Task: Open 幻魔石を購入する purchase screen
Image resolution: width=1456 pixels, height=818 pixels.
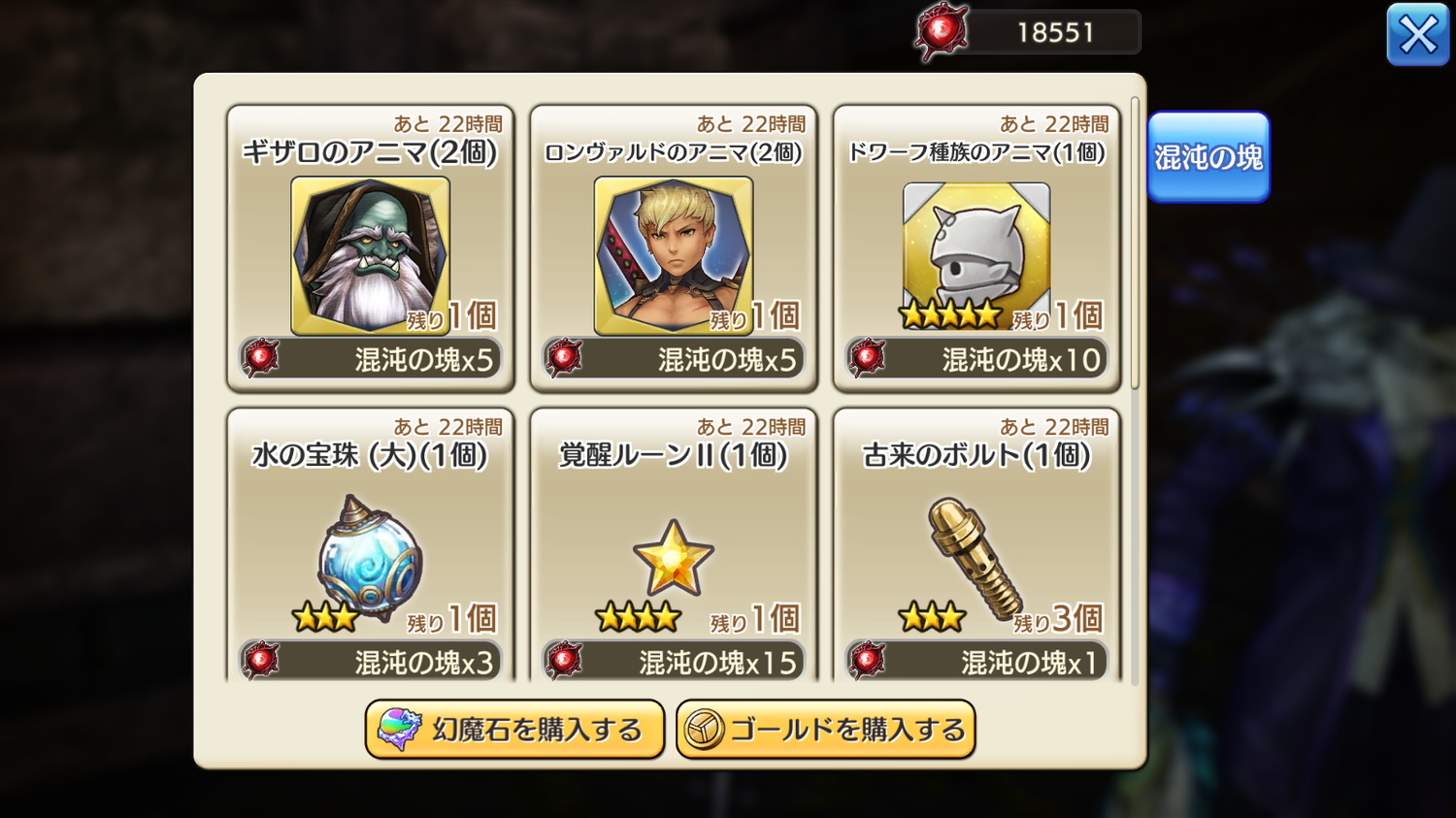Action: (514, 730)
